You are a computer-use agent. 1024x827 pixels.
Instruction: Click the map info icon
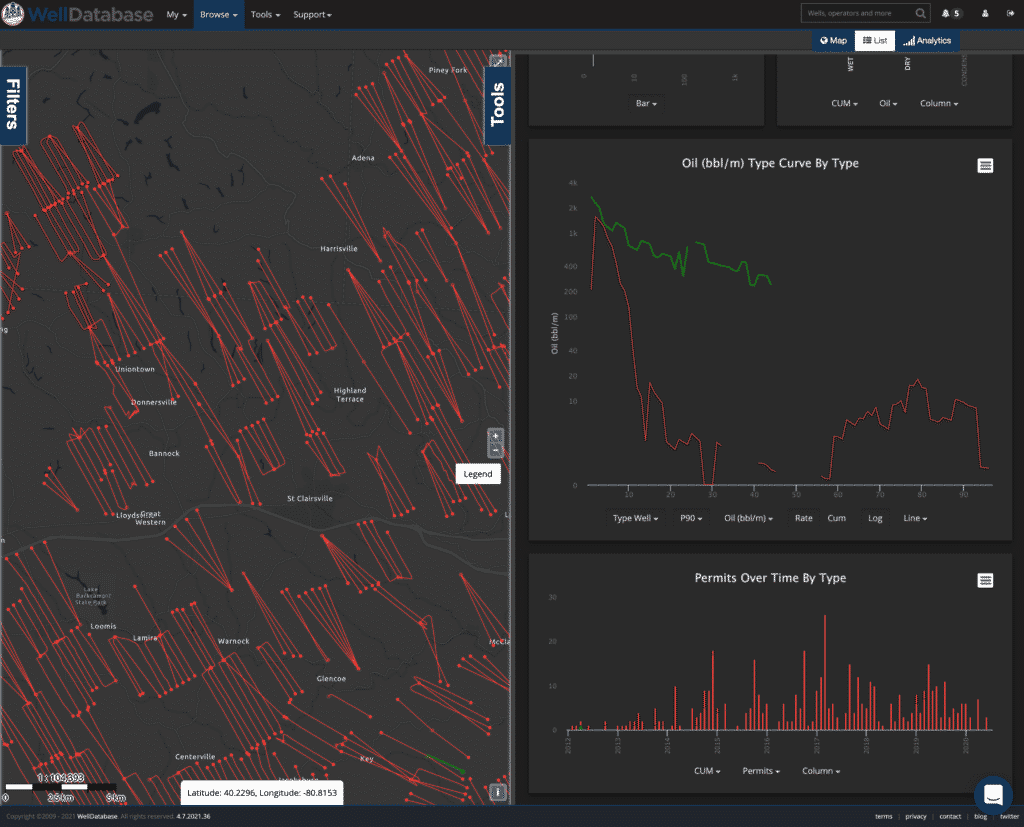point(498,792)
